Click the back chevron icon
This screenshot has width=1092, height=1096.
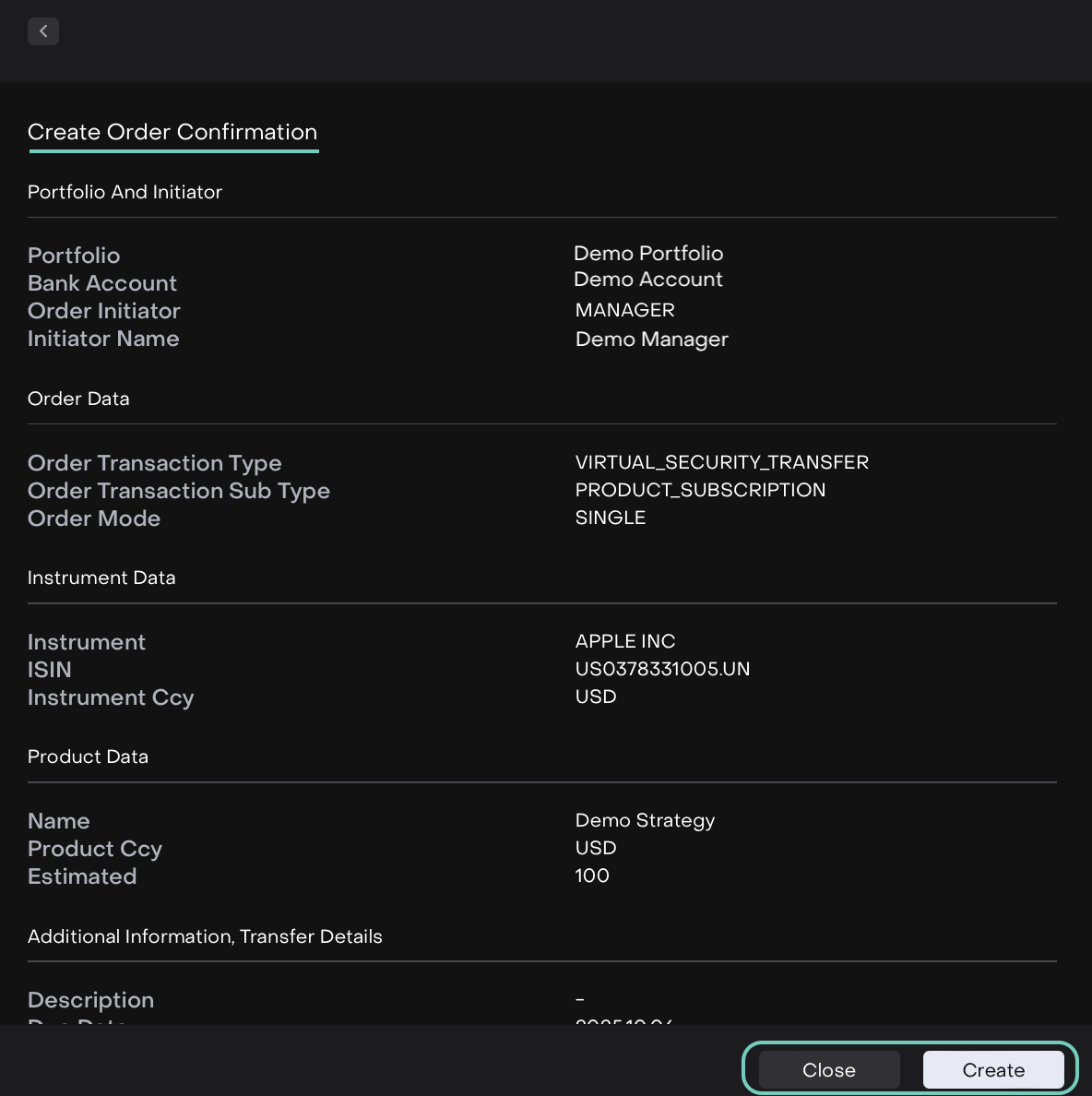(43, 31)
